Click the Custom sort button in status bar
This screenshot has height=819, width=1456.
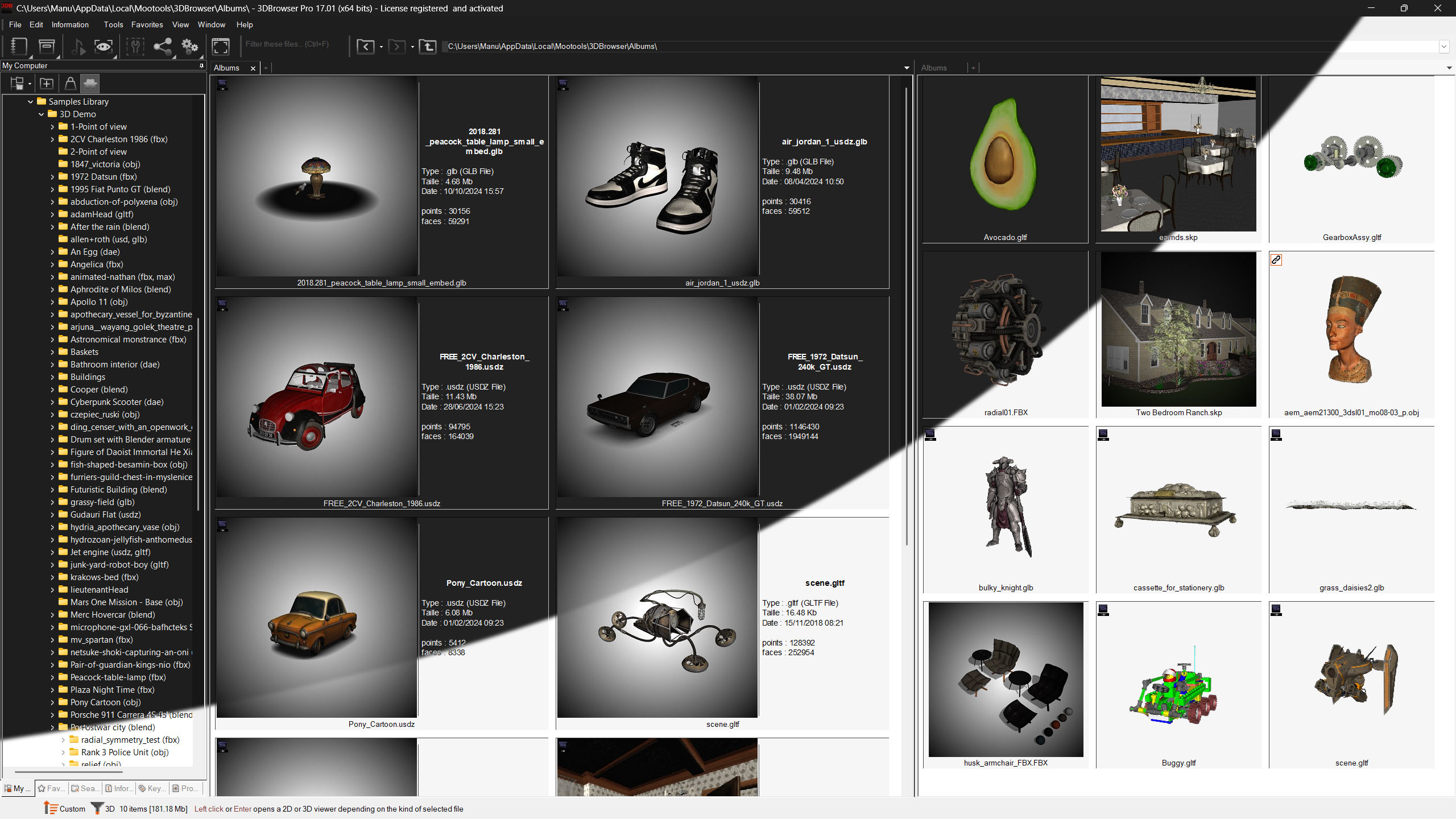pyautogui.click(x=65, y=809)
